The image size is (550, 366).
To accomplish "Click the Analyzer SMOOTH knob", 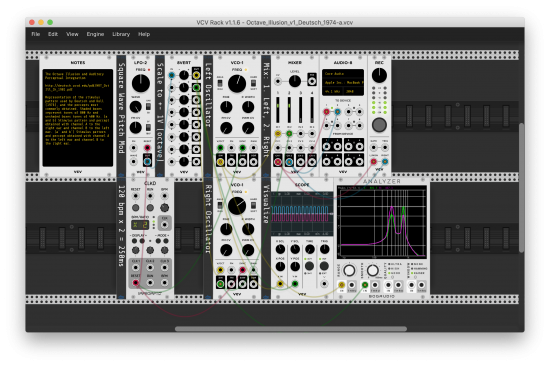I will [x=373, y=271].
